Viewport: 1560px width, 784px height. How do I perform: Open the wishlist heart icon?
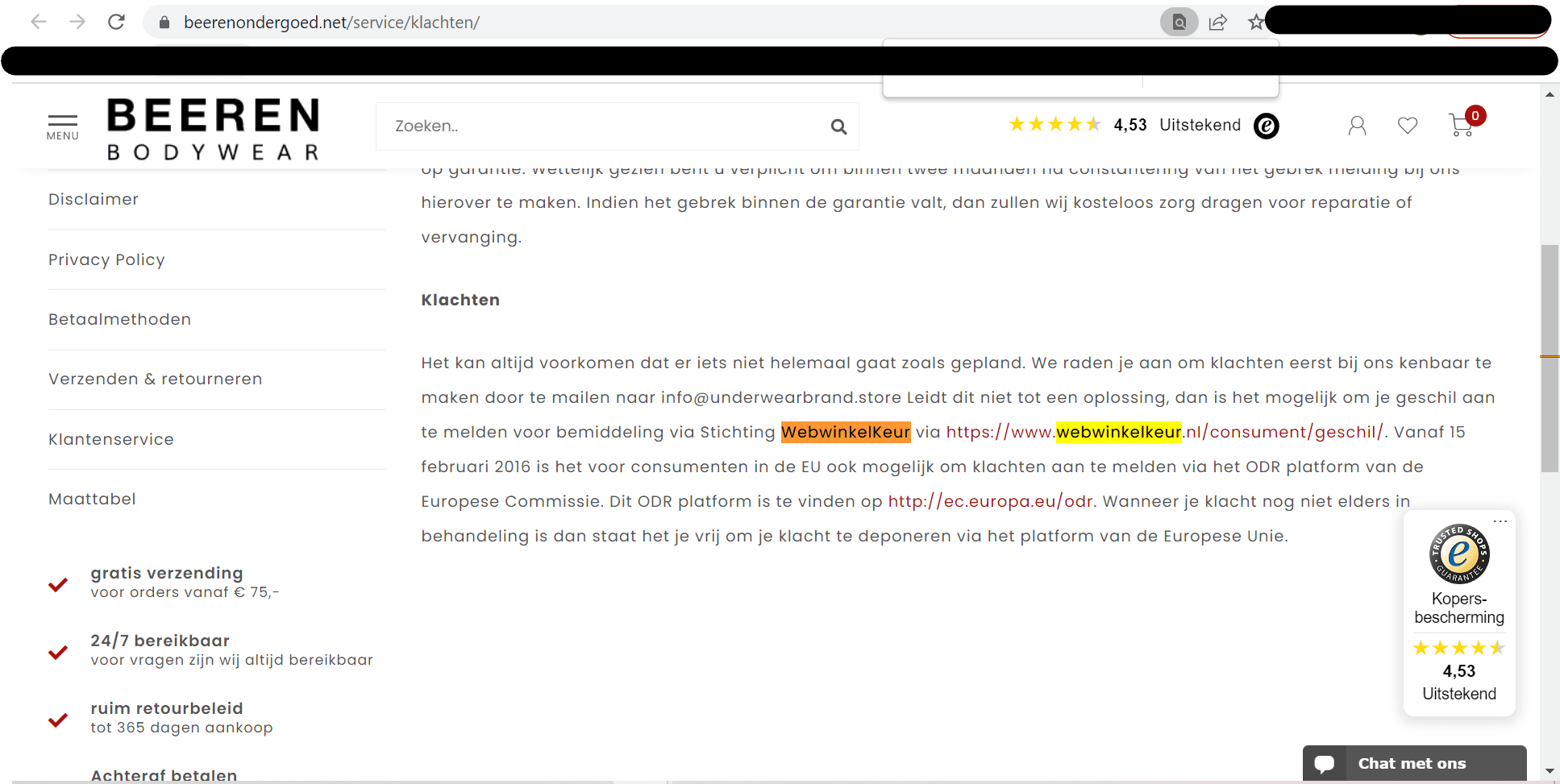click(x=1408, y=126)
